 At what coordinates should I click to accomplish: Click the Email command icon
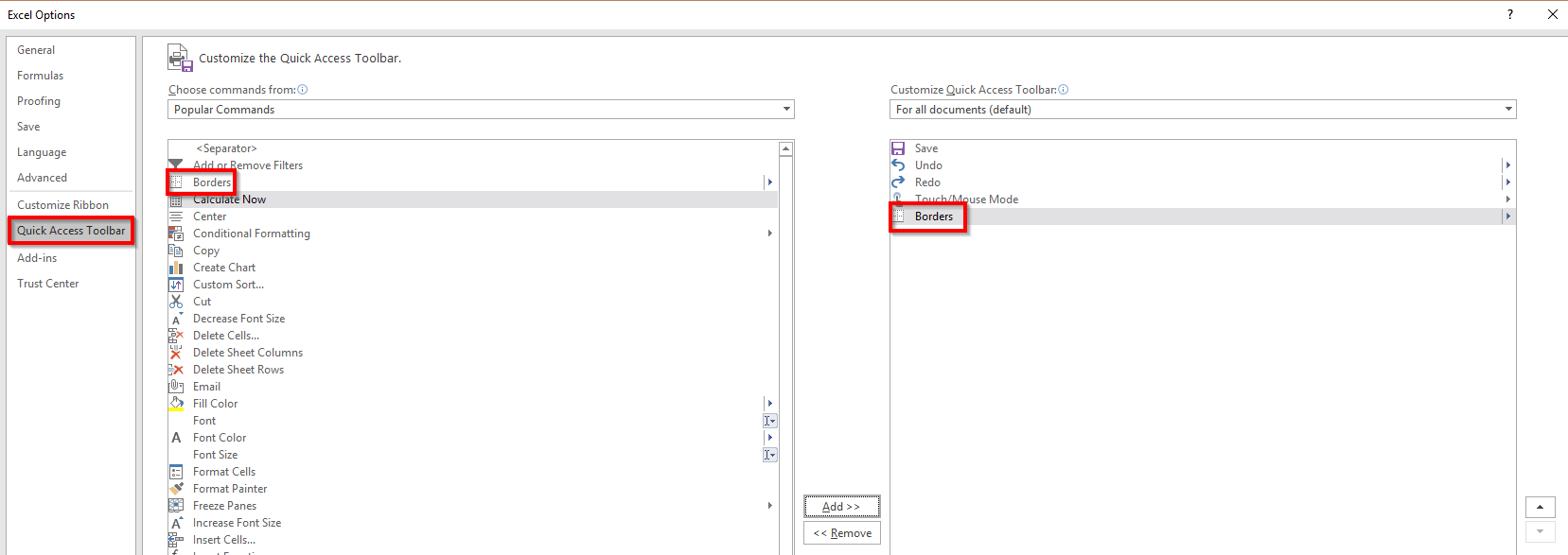click(x=176, y=387)
